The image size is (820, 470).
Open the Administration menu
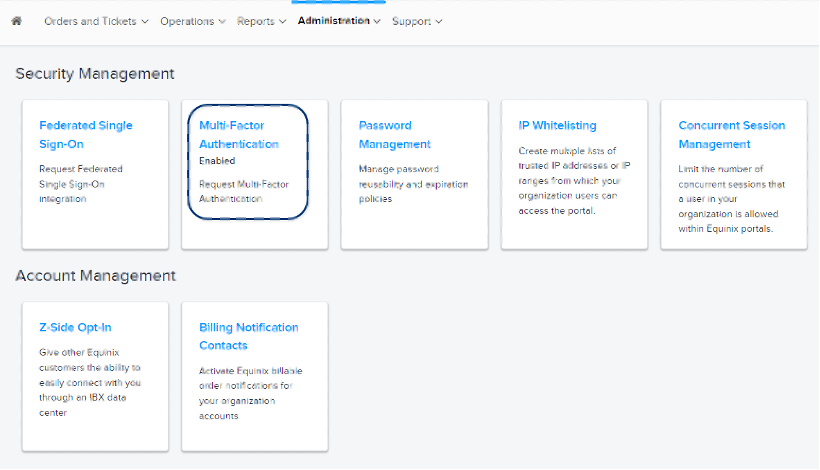pyautogui.click(x=339, y=21)
